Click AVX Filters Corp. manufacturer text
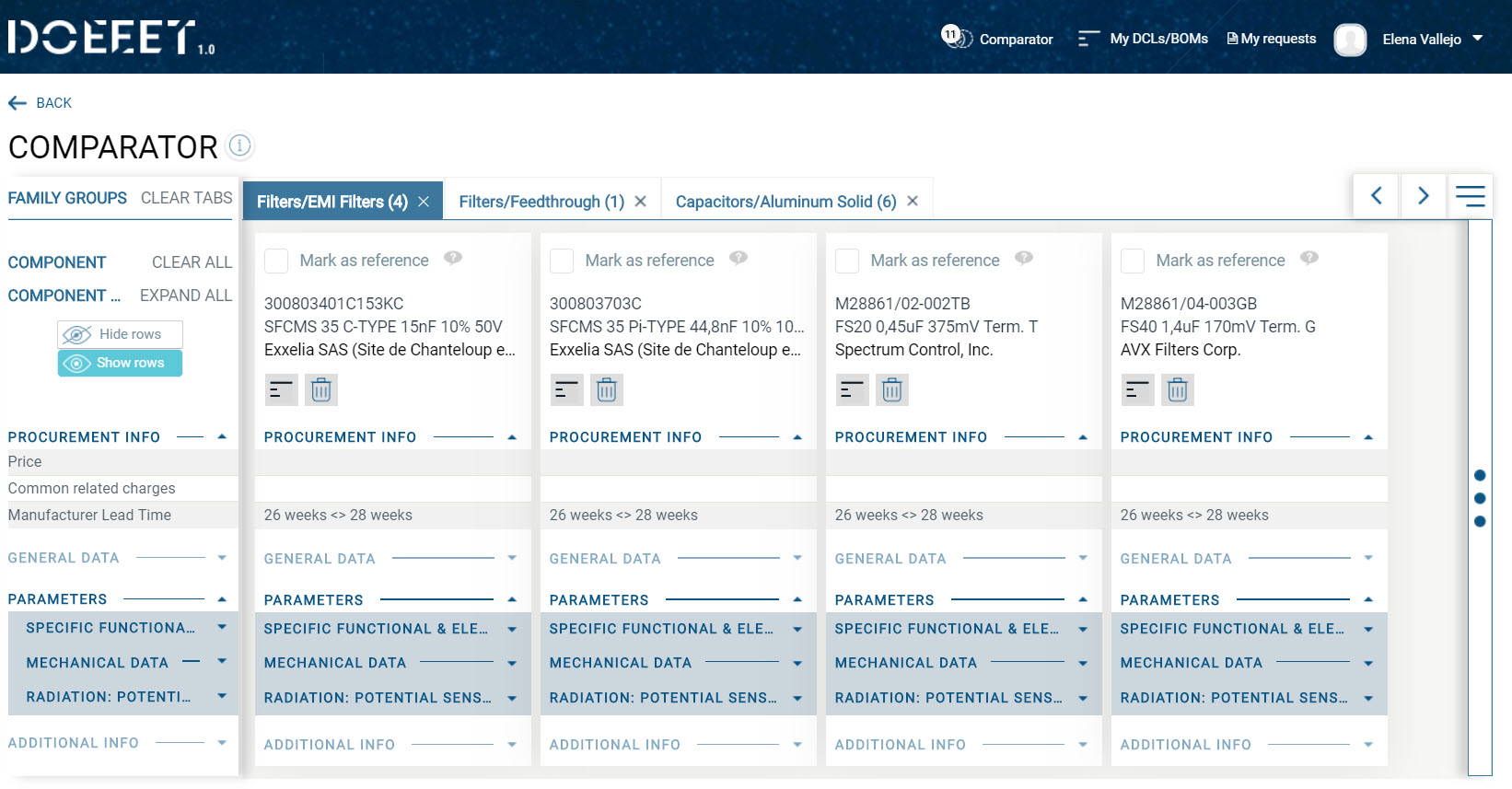Image resolution: width=1512 pixels, height=789 pixels. (1181, 350)
